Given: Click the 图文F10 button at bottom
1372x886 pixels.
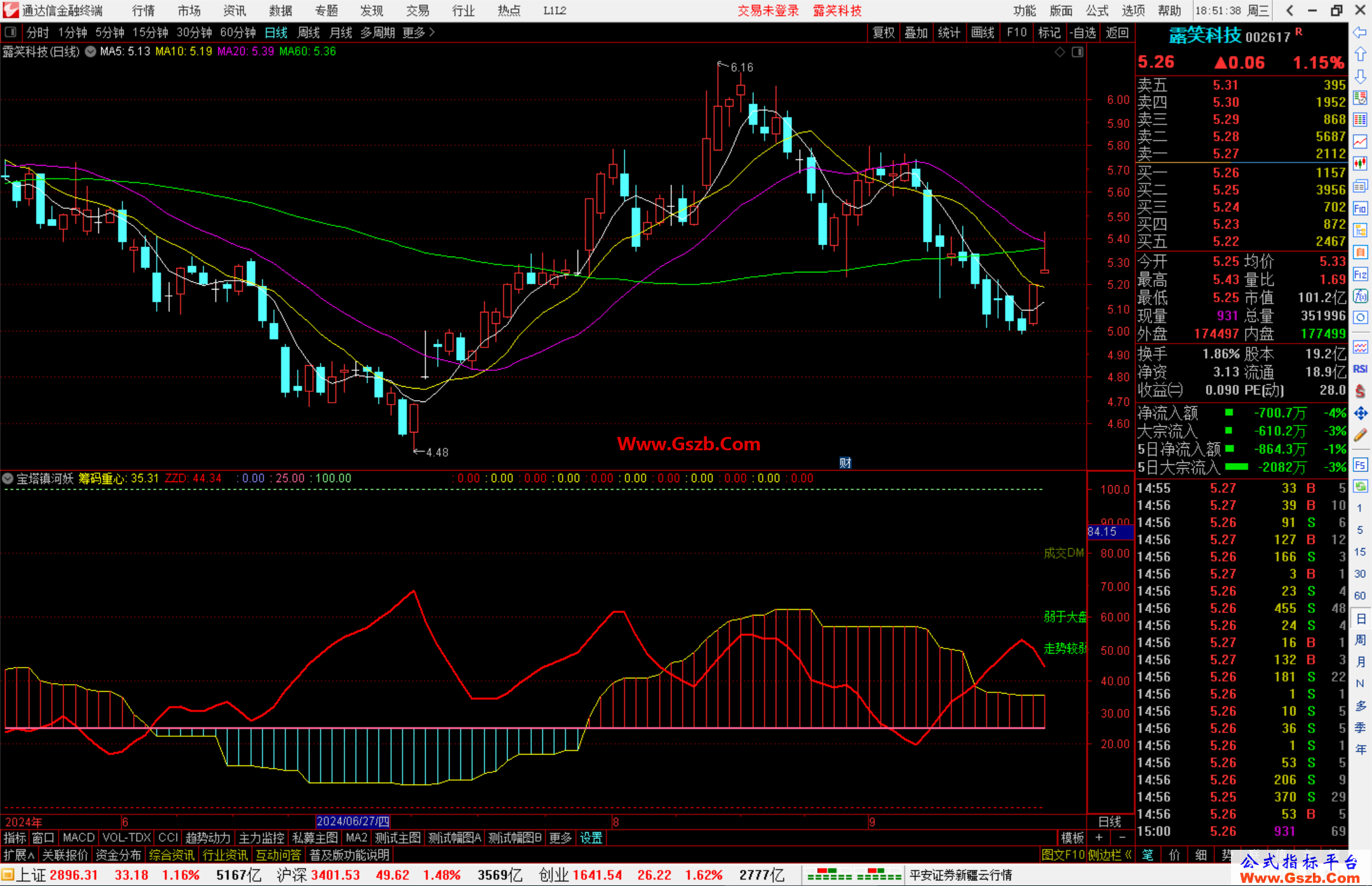Looking at the screenshot, I should point(1063,855).
